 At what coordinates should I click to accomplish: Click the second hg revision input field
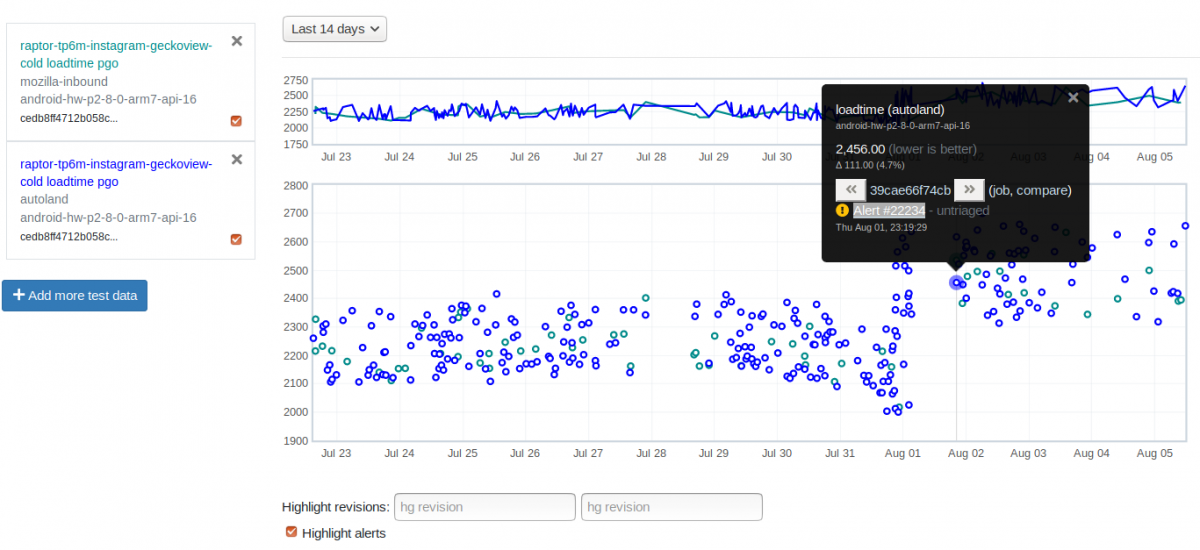pyautogui.click(x=671, y=507)
